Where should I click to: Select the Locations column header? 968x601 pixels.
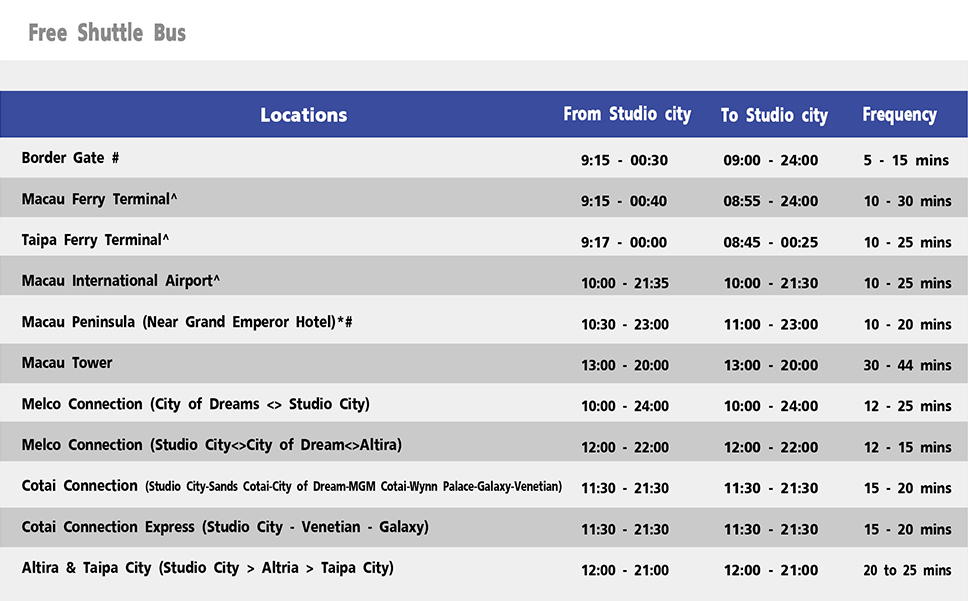pyautogui.click(x=303, y=115)
